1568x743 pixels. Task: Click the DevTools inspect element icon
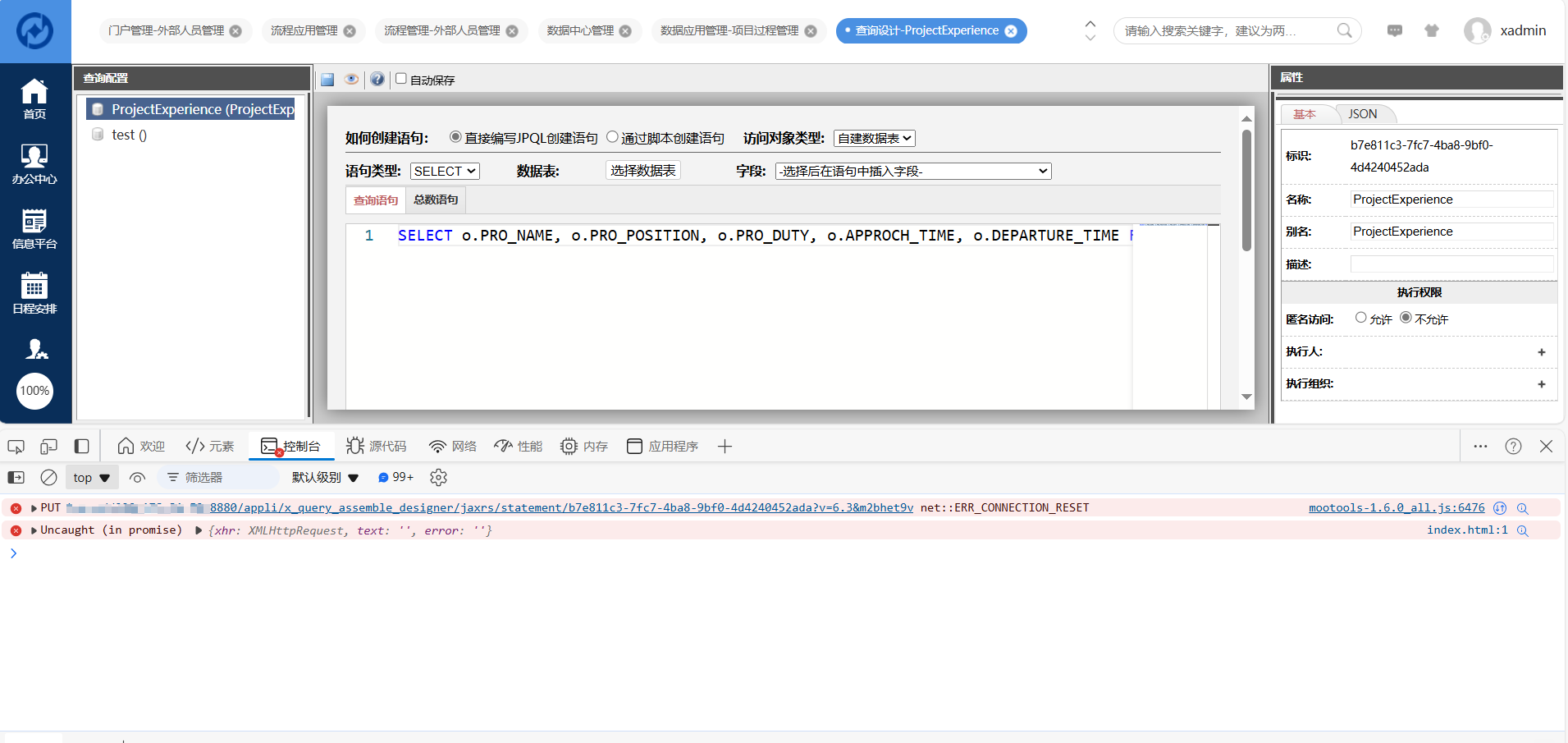[x=16, y=447]
